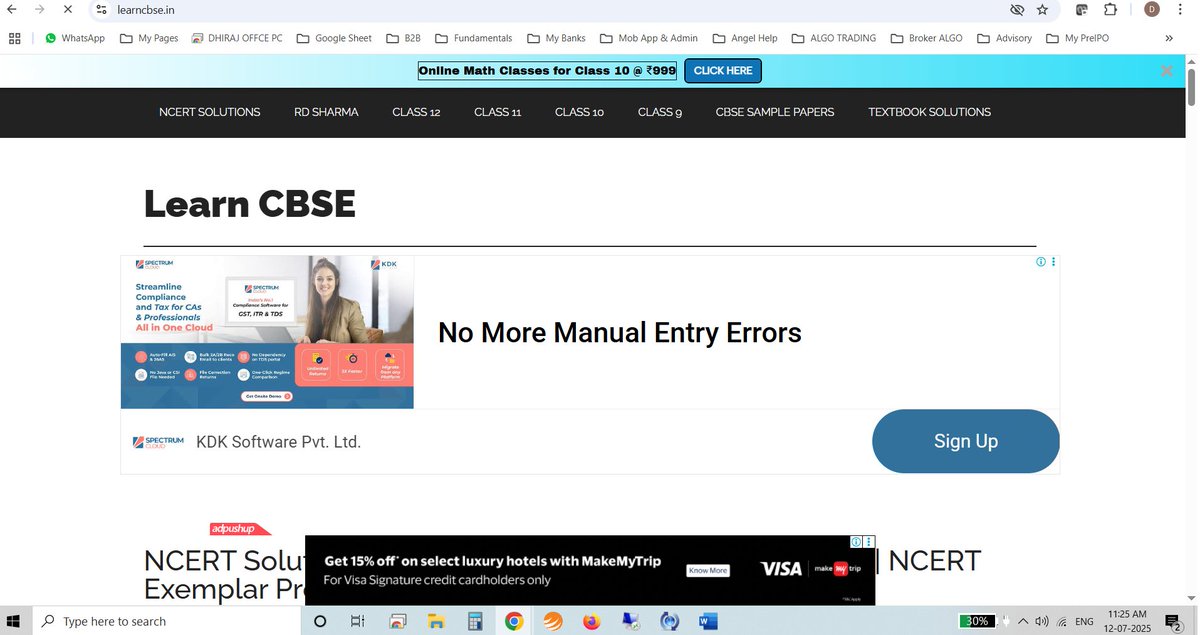Click the Type here to search box
This screenshot has height=635, width=1200.
pos(167,621)
